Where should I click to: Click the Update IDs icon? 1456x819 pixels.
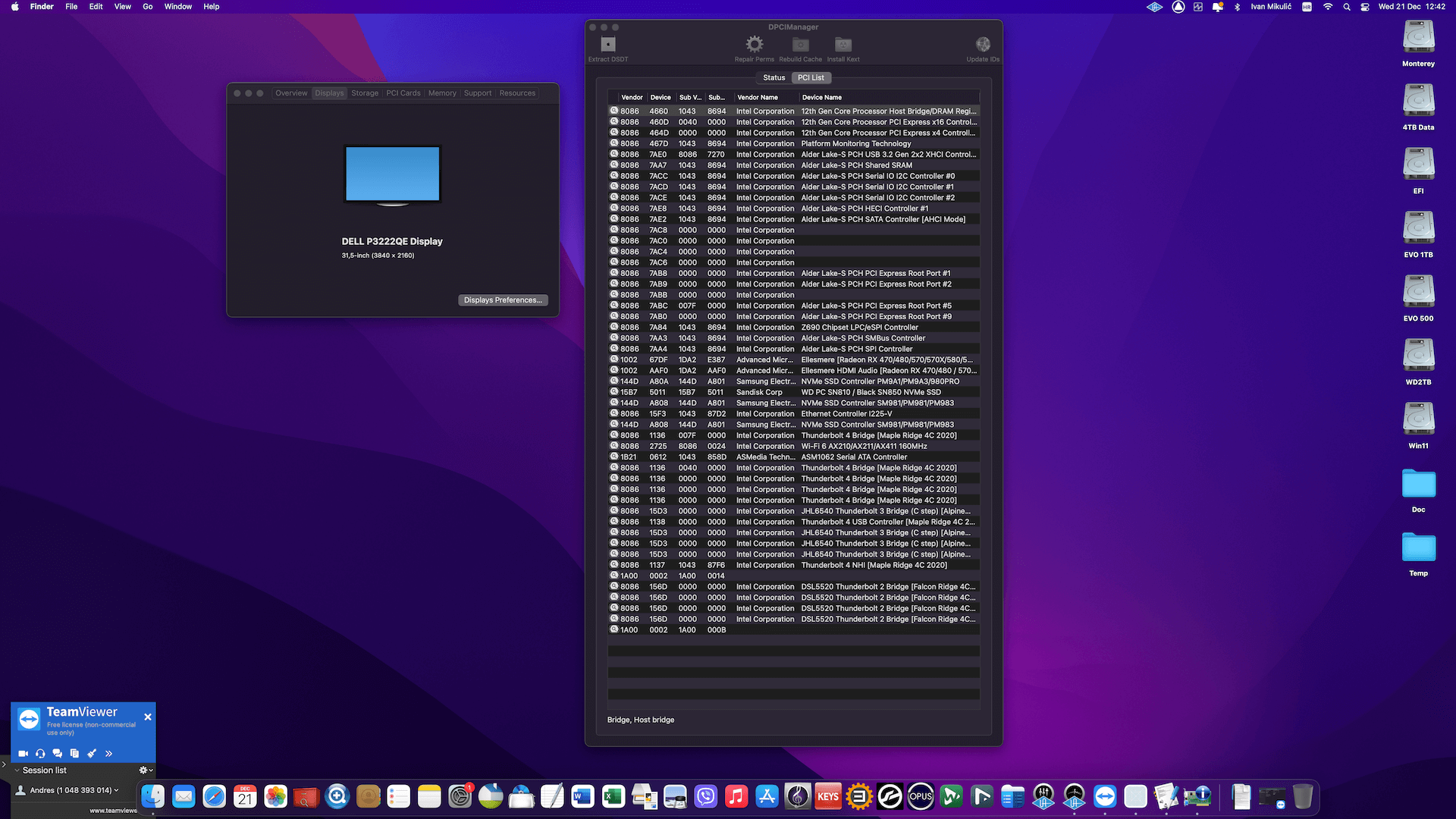(x=983, y=45)
